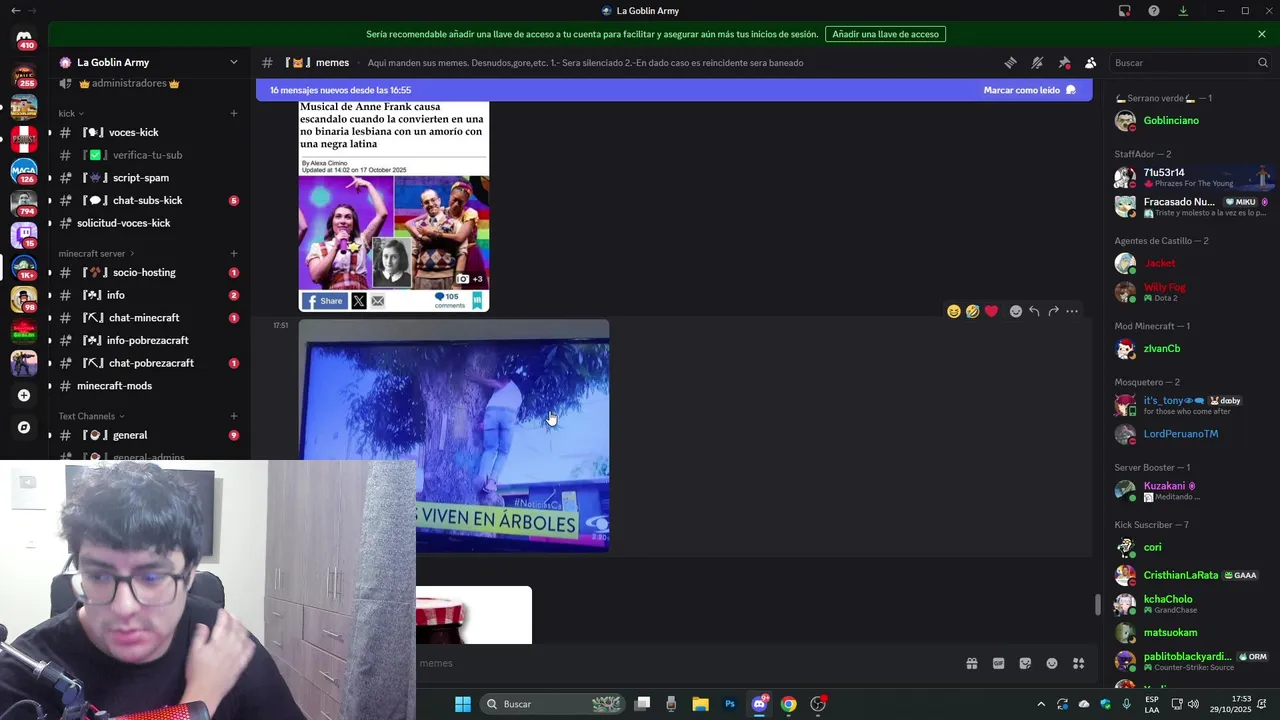1280x720 pixels.
Task: Open the gift icon in message bar
Action: [x=971, y=663]
